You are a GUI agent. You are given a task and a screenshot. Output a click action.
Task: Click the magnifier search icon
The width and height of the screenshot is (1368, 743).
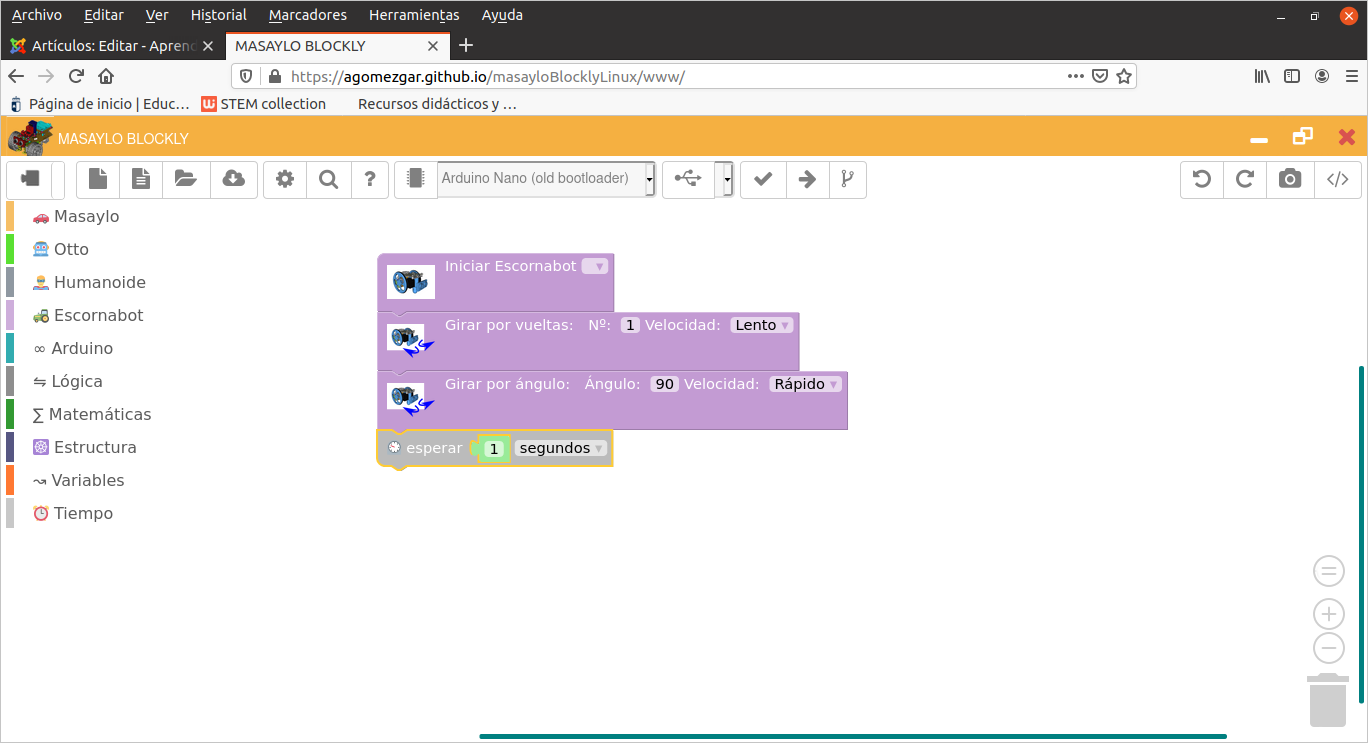point(328,179)
